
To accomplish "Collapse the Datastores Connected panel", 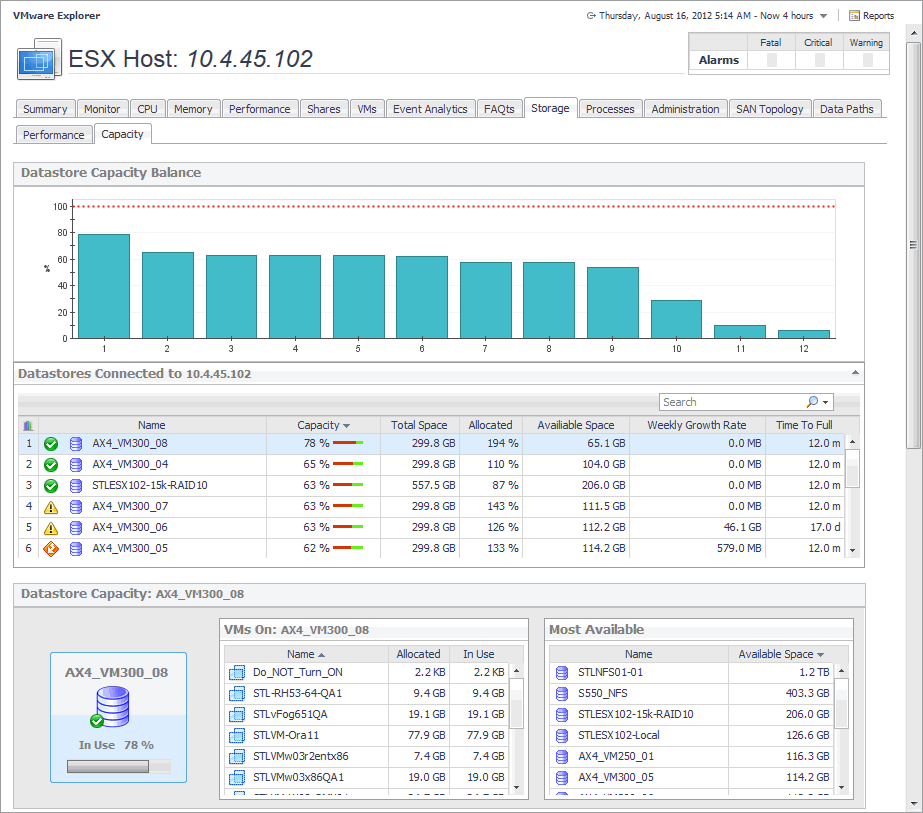I will (x=854, y=372).
